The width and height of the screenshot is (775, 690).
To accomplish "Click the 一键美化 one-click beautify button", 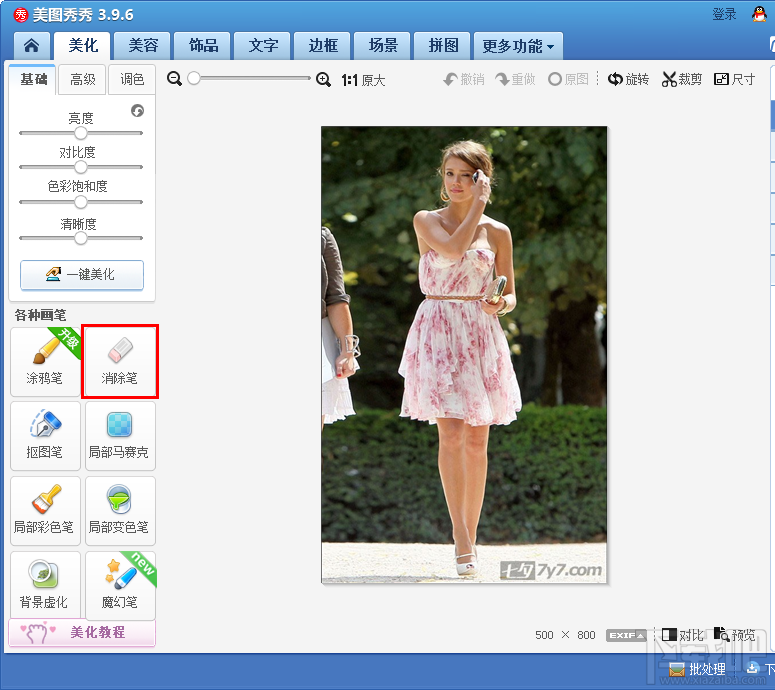I will click(x=82, y=274).
